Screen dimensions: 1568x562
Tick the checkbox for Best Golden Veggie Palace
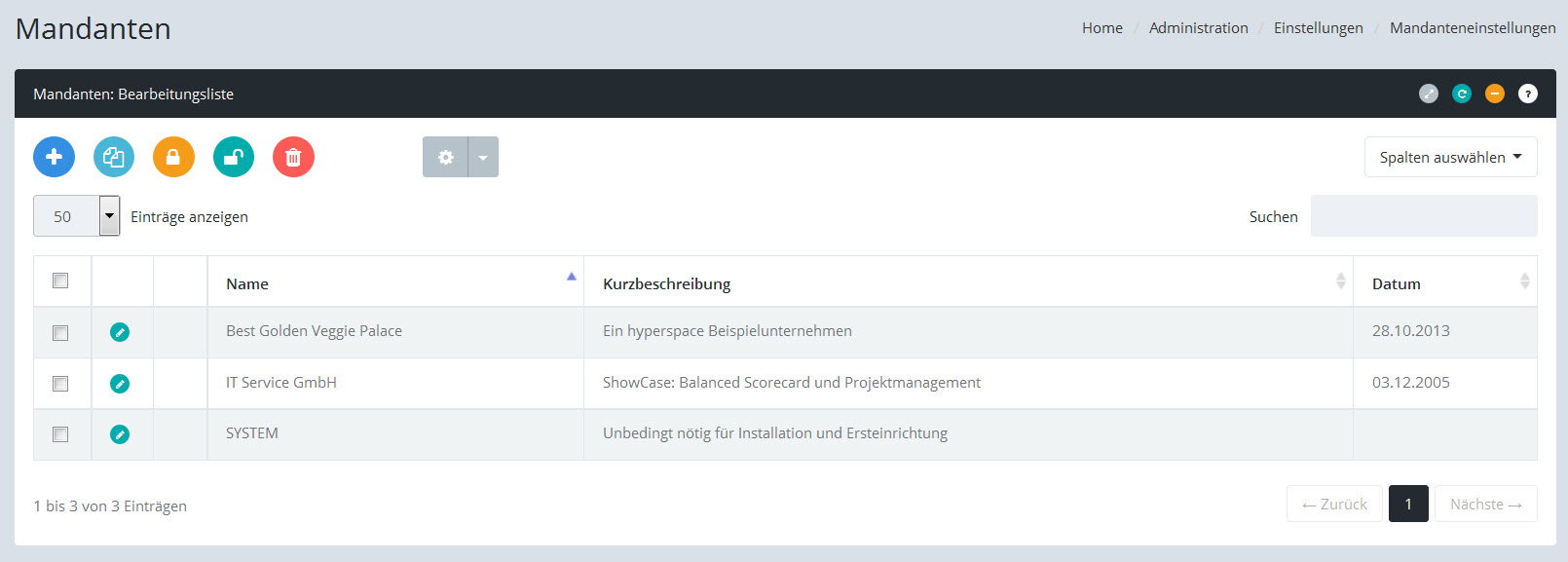click(x=60, y=333)
